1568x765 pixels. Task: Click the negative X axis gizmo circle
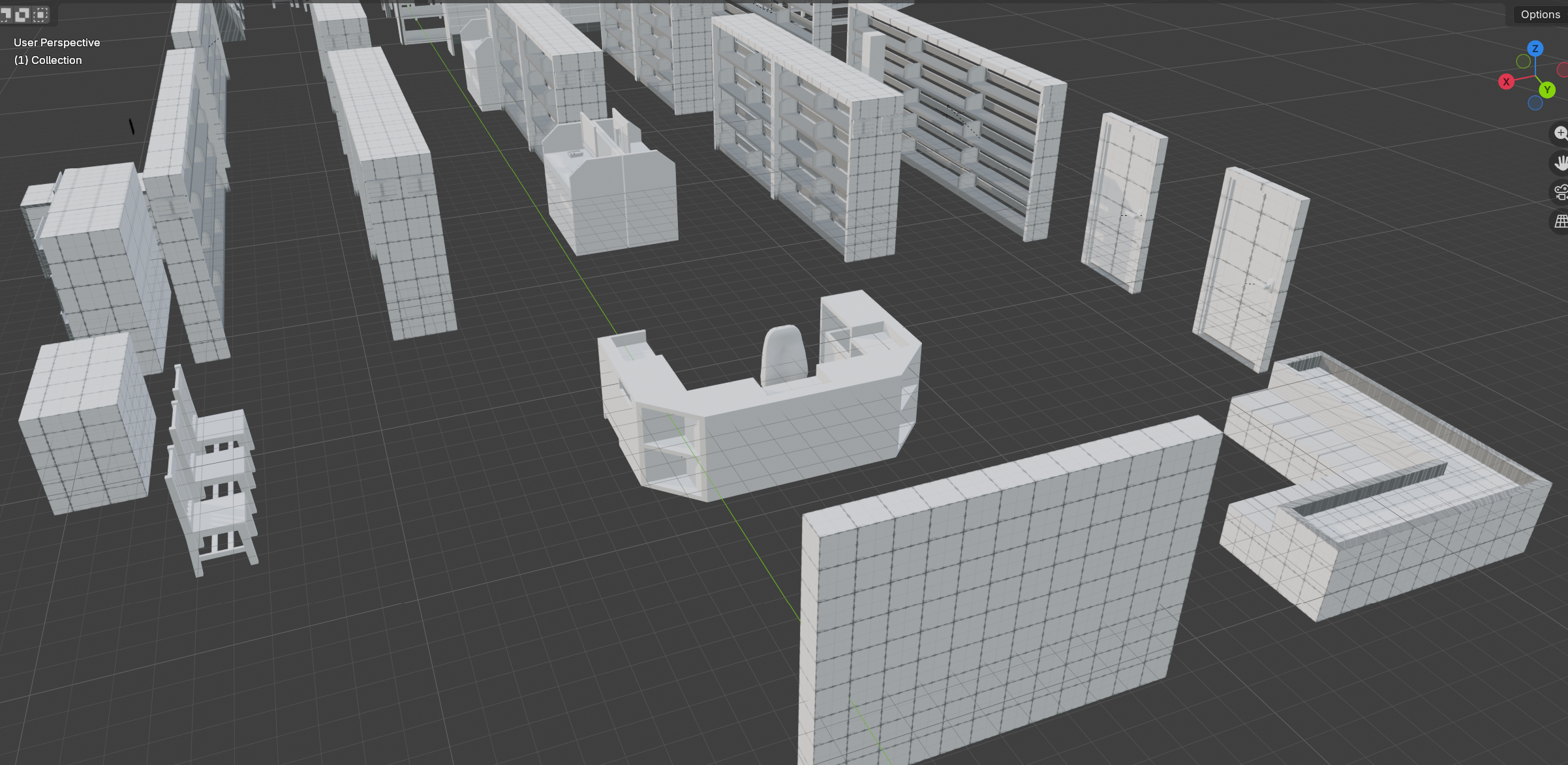(x=1563, y=70)
